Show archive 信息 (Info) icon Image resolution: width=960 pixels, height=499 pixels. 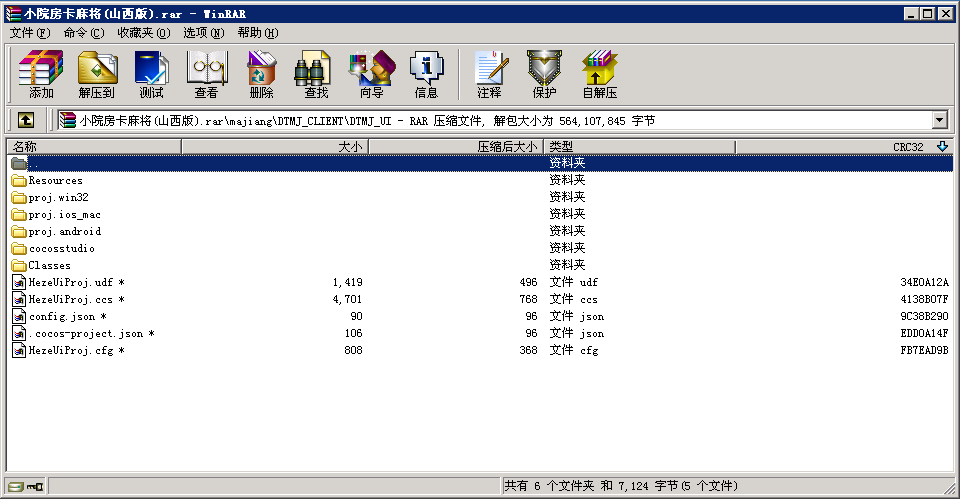click(426, 74)
